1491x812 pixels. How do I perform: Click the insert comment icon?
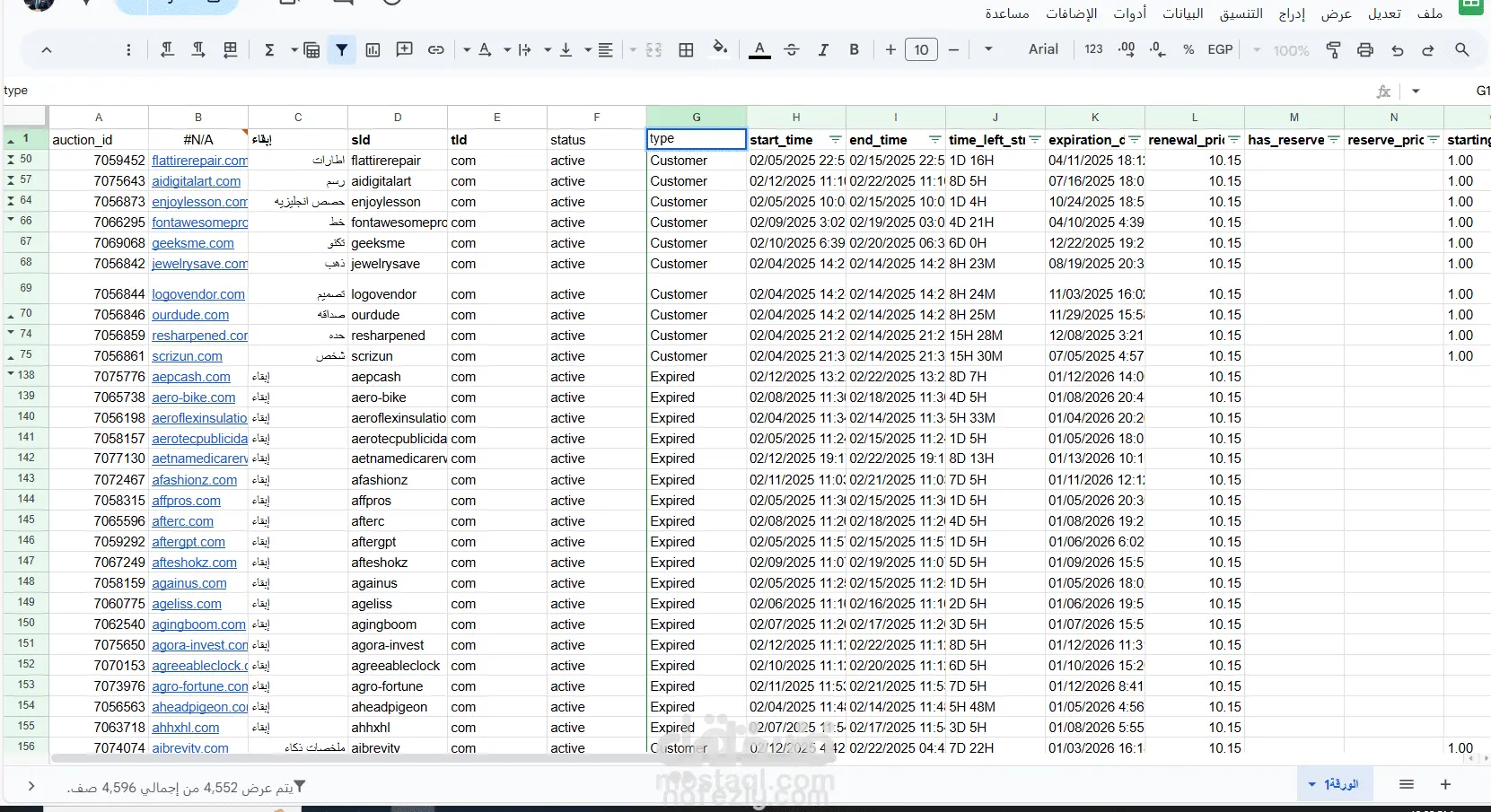tap(405, 50)
